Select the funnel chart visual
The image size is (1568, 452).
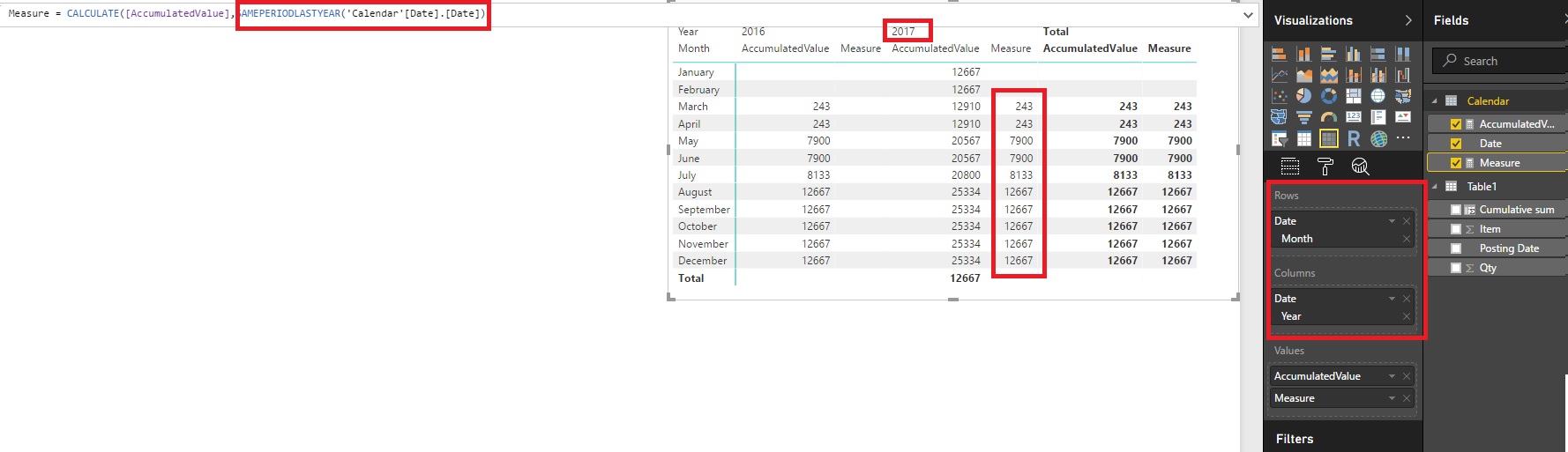click(1304, 116)
